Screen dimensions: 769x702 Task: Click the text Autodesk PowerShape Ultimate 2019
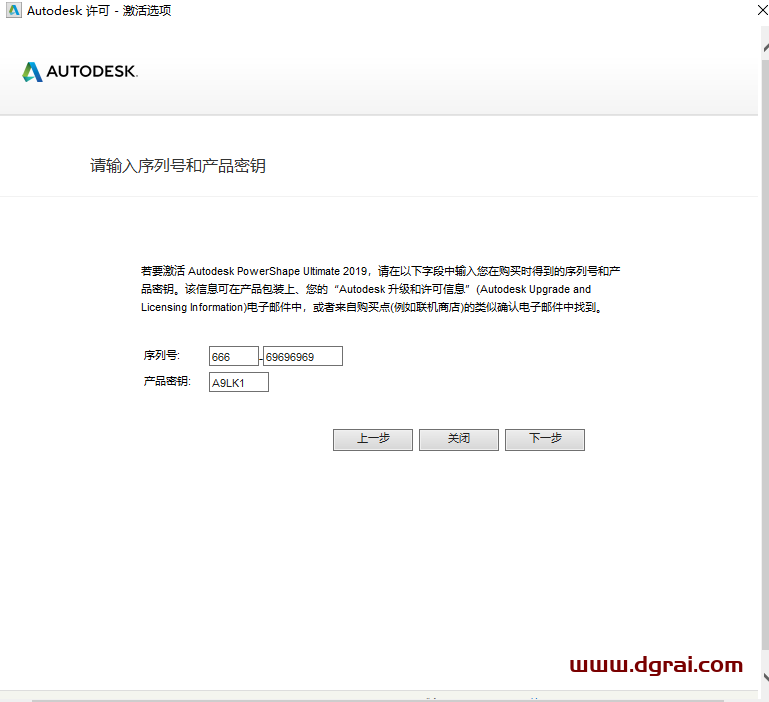point(277,271)
